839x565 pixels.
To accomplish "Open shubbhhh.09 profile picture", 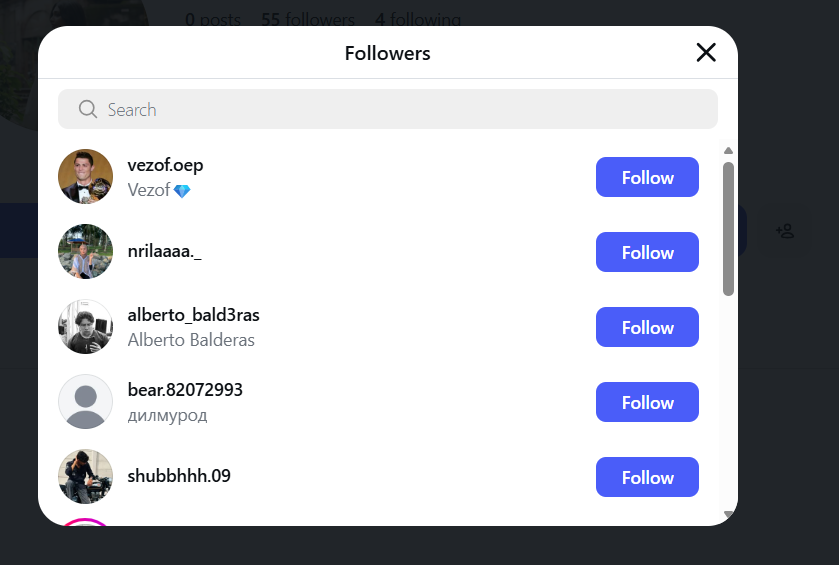I will [x=86, y=477].
